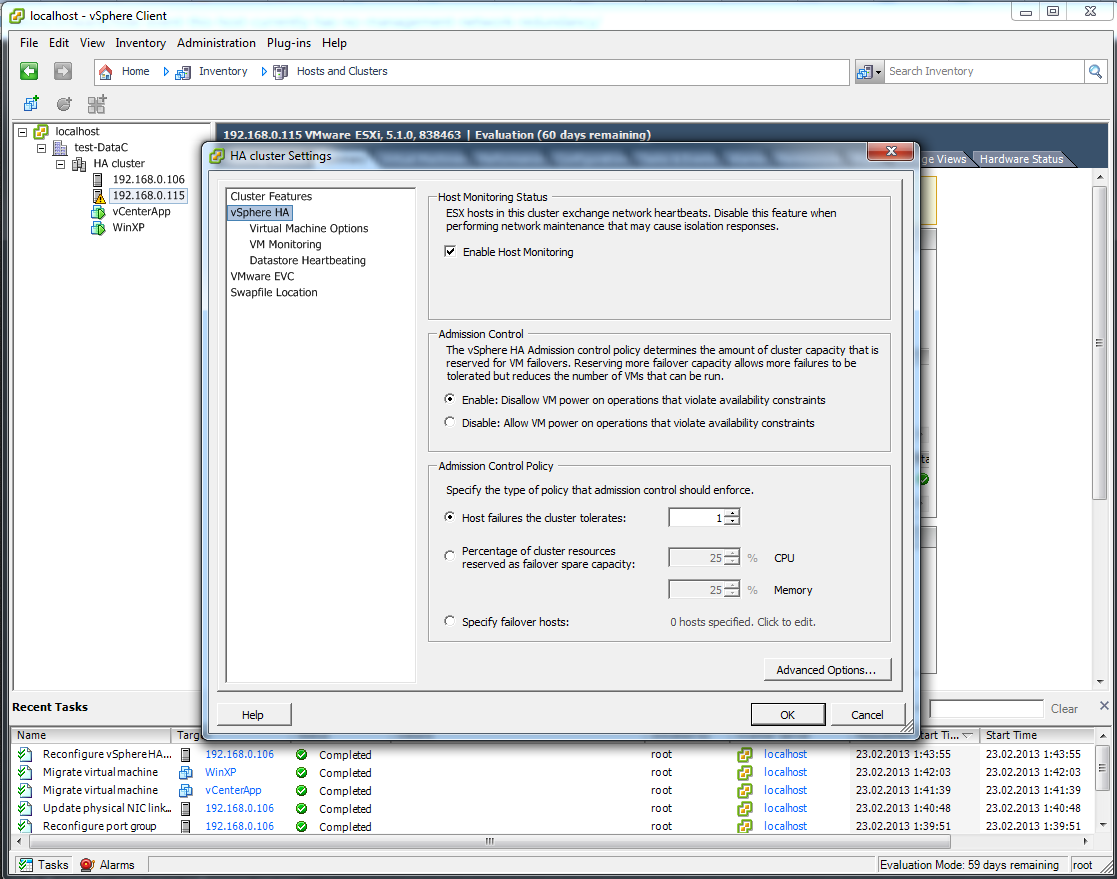Increase host failures tolerated spinner
The width and height of the screenshot is (1117, 879).
(732, 513)
